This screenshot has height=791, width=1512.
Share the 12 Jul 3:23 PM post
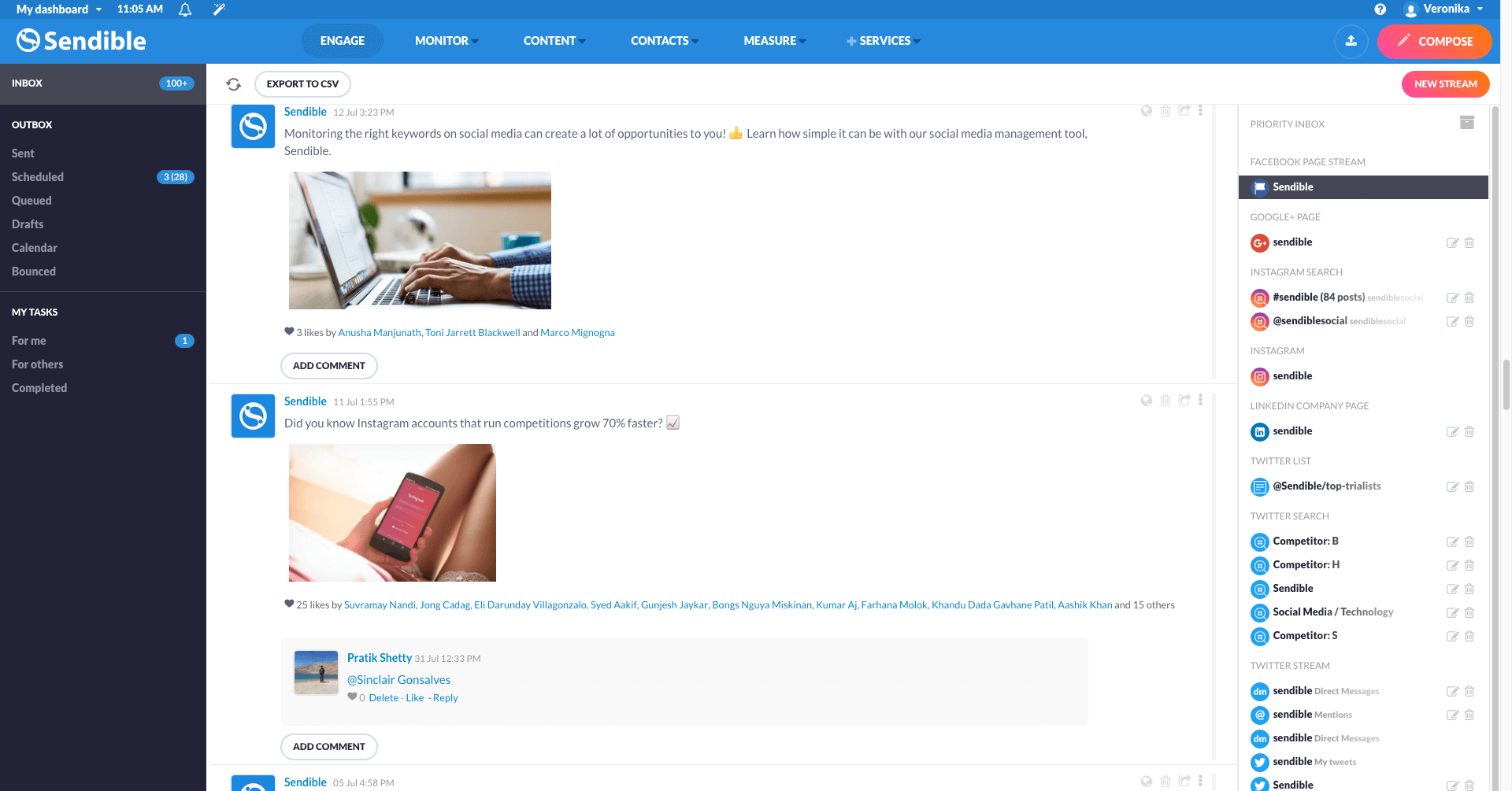click(x=1184, y=111)
